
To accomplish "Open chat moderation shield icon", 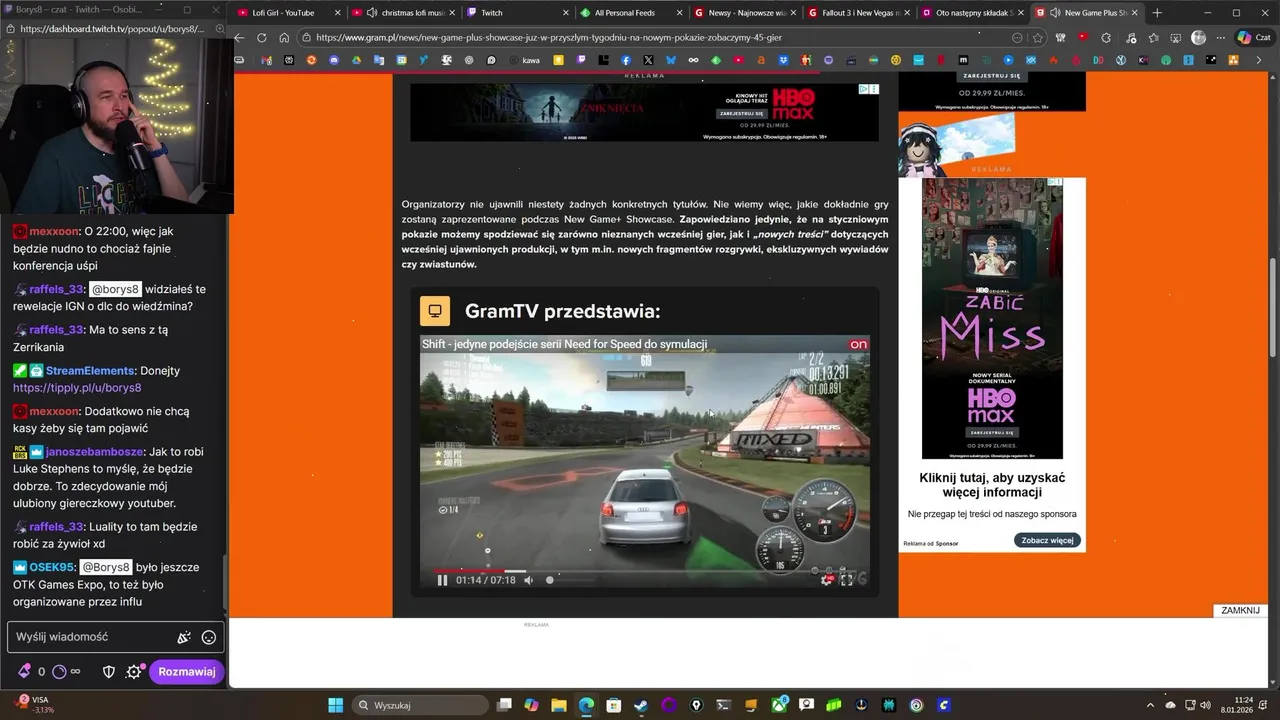I will coord(110,672).
